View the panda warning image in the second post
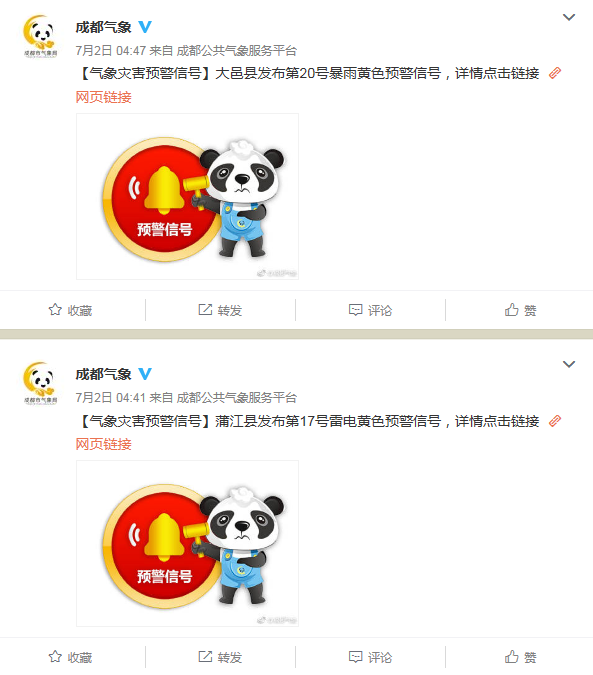 tap(187, 544)
